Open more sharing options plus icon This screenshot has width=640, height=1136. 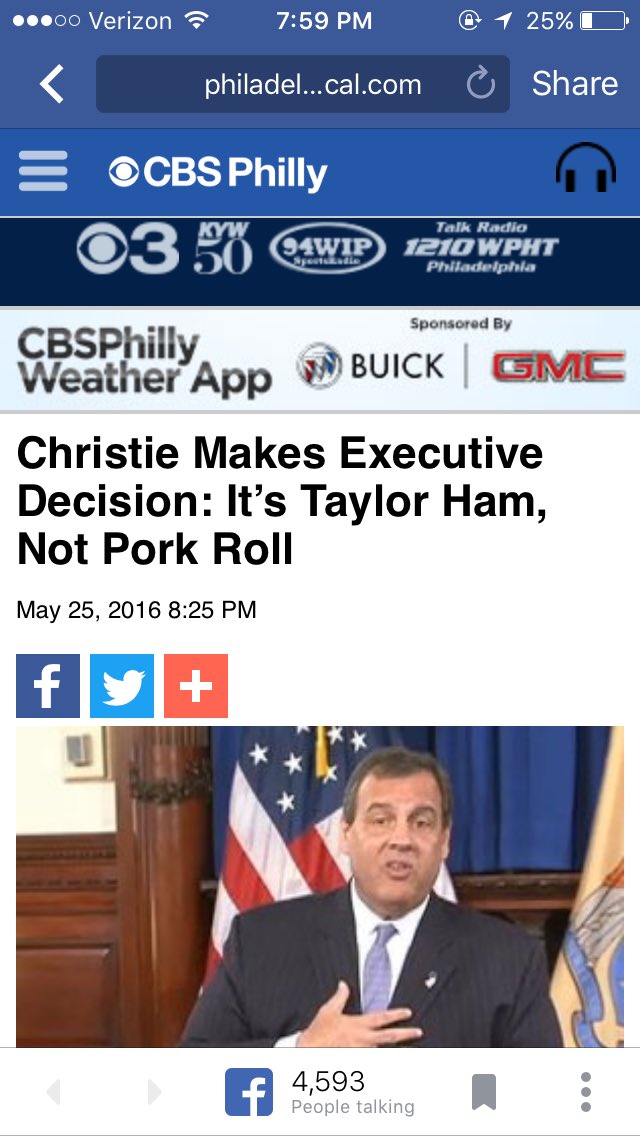click(x=196, y=685)
